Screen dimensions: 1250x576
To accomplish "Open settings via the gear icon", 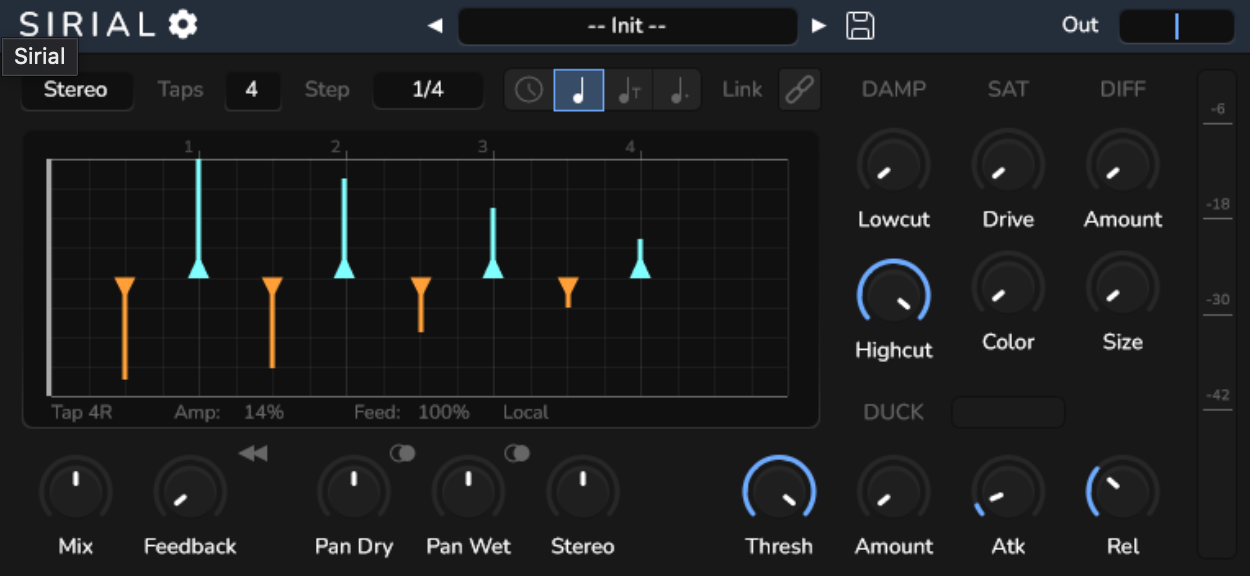I will pos(182,25).
